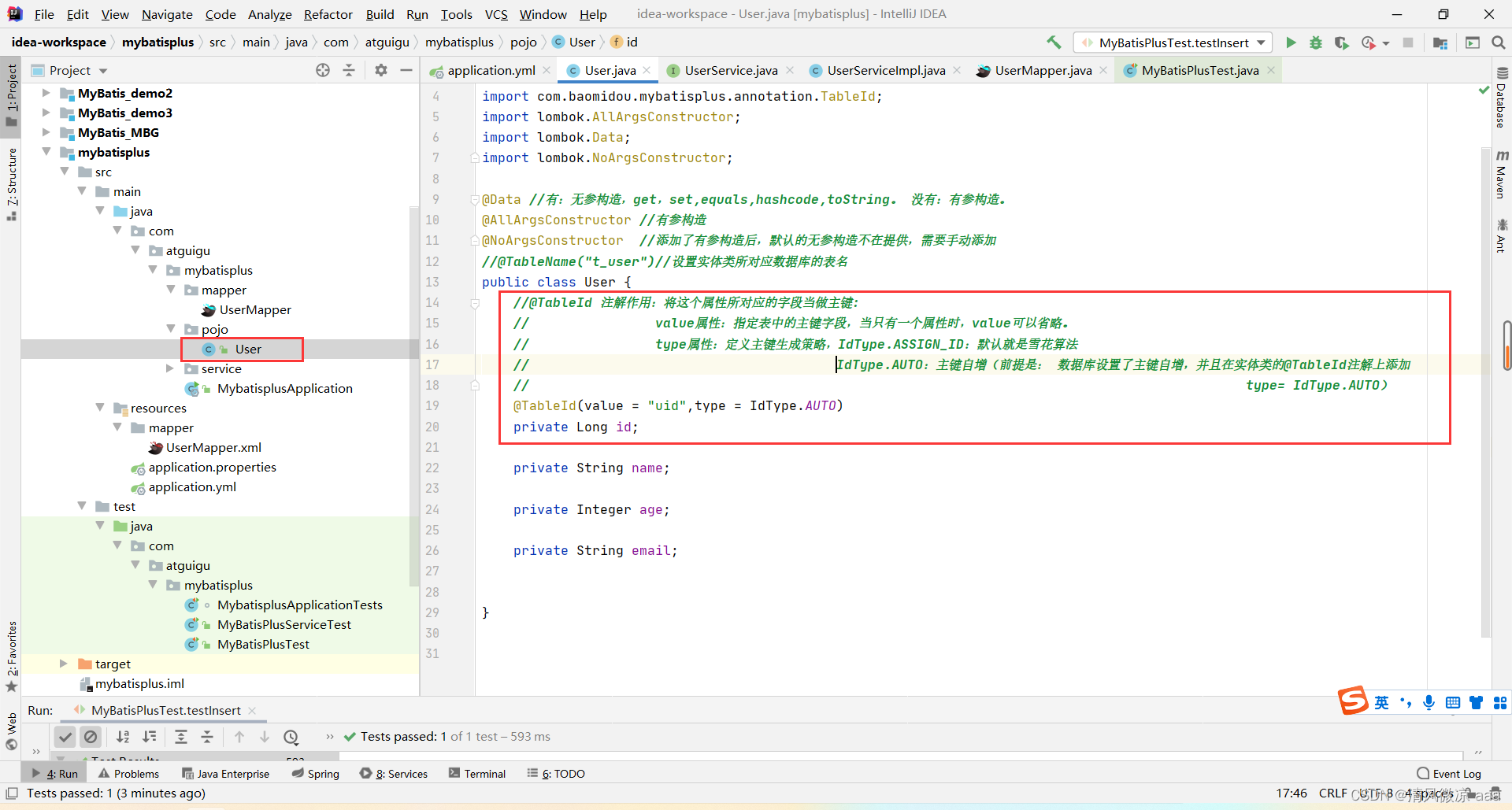Open the Project Structure dialog icon

coord(1440,43)
